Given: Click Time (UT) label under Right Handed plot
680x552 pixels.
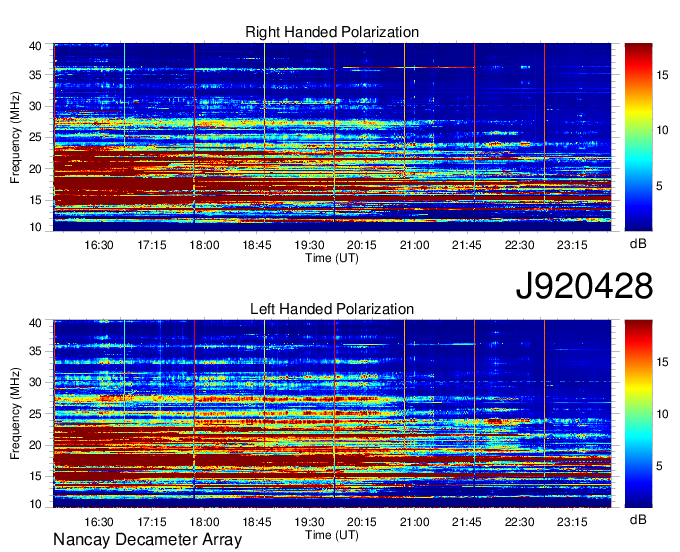Looking at the screenshot, I should tap(332, 258).
